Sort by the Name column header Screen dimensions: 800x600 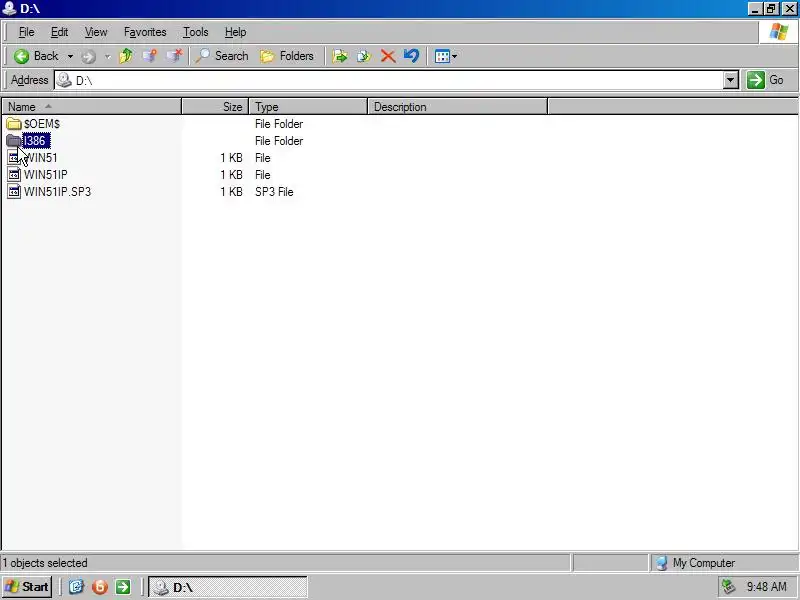click(x=92, y=107)
